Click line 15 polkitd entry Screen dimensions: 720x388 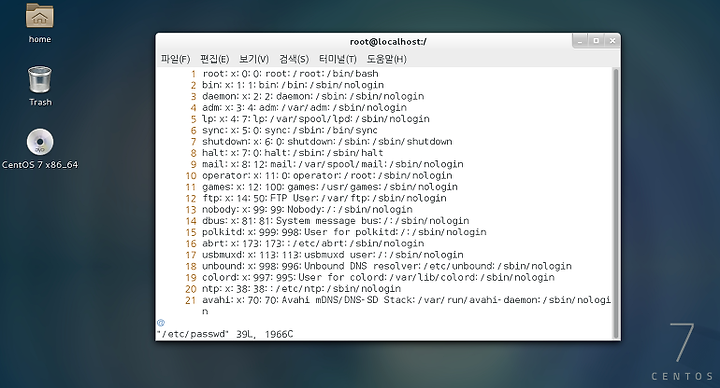344,232
